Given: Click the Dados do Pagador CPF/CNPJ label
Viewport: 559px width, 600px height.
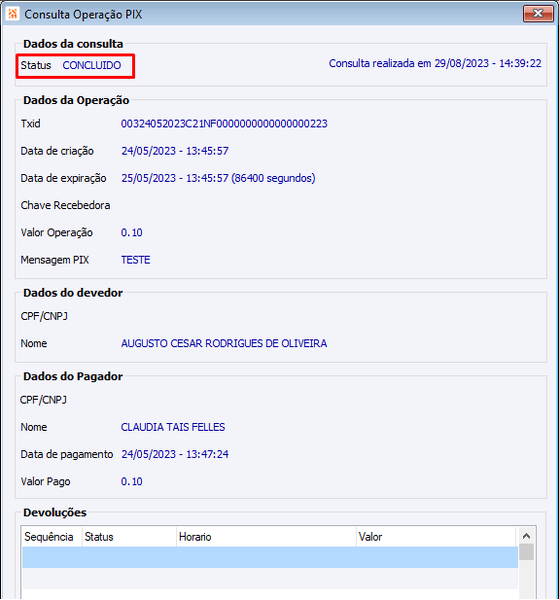Looking at the screenshot, I should pos(43,400).
